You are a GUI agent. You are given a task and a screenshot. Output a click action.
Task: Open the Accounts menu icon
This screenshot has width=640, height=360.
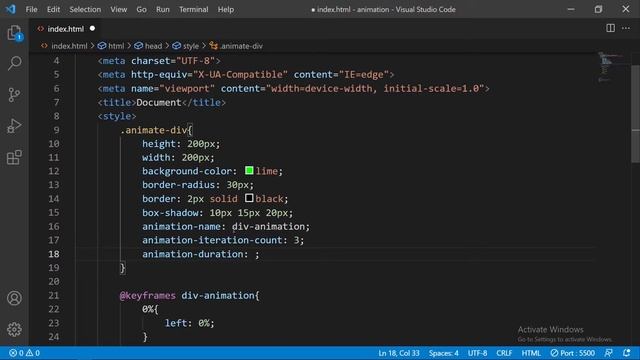coord(14,298)
